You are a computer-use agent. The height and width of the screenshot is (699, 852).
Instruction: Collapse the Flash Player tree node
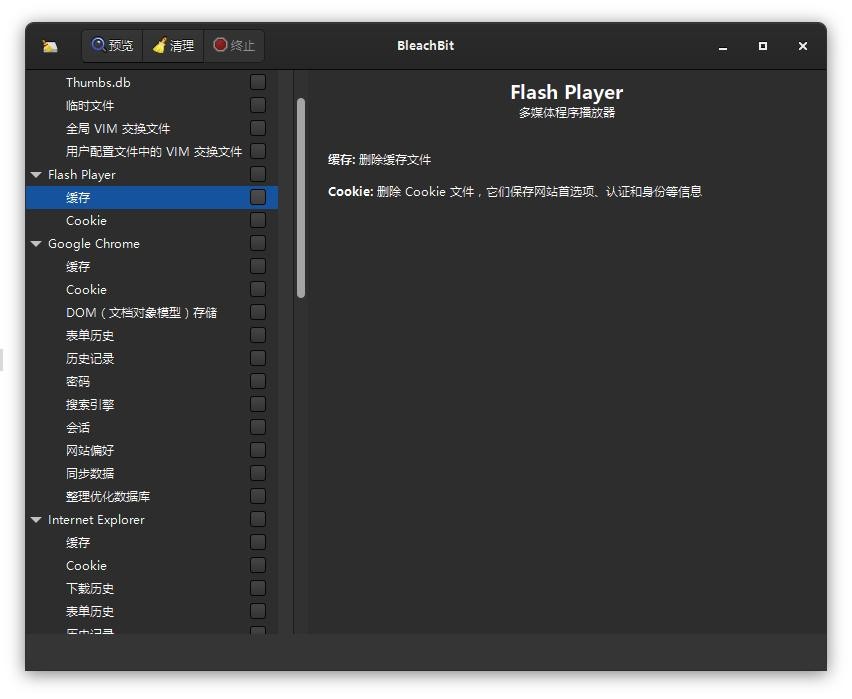36,175
